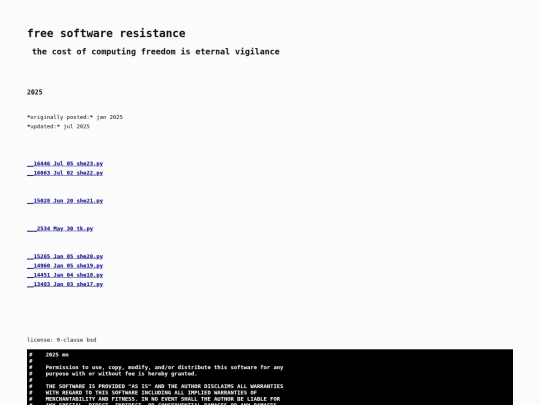Open the she21.py Jun 20 link

pyautogui.click(x=65, y=201)
